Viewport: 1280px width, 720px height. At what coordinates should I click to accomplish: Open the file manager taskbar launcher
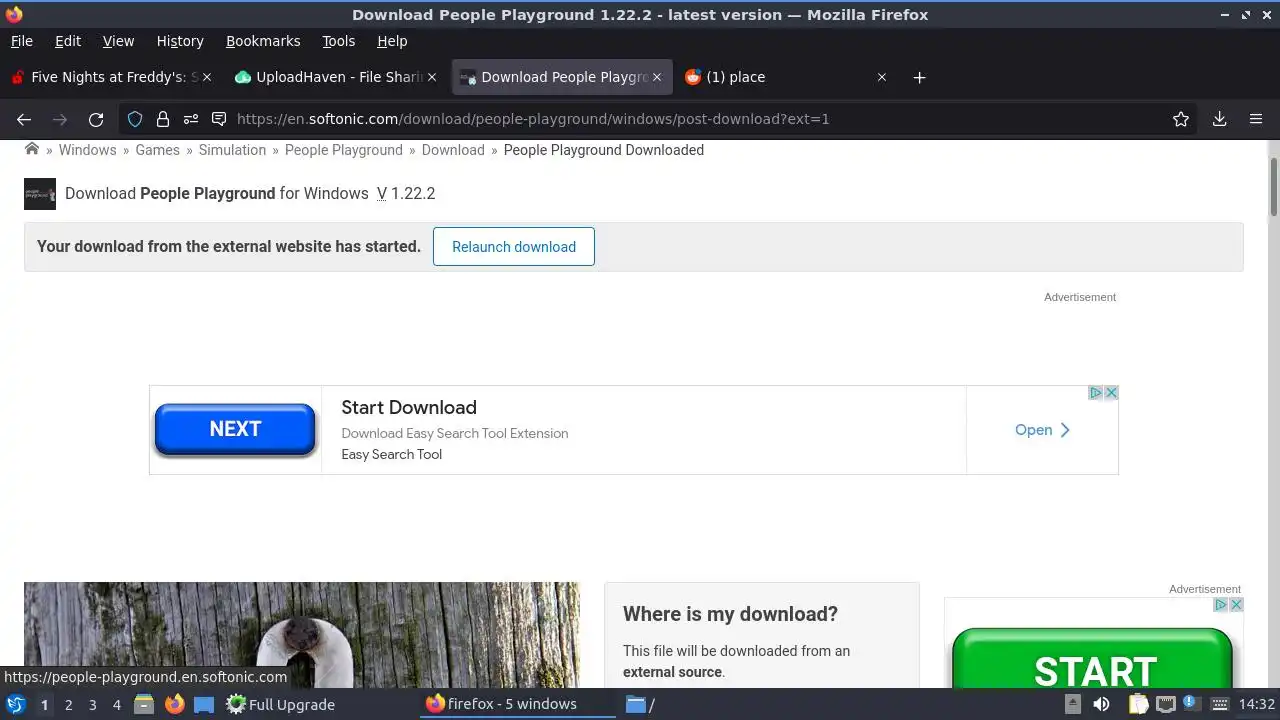[143, 704]
